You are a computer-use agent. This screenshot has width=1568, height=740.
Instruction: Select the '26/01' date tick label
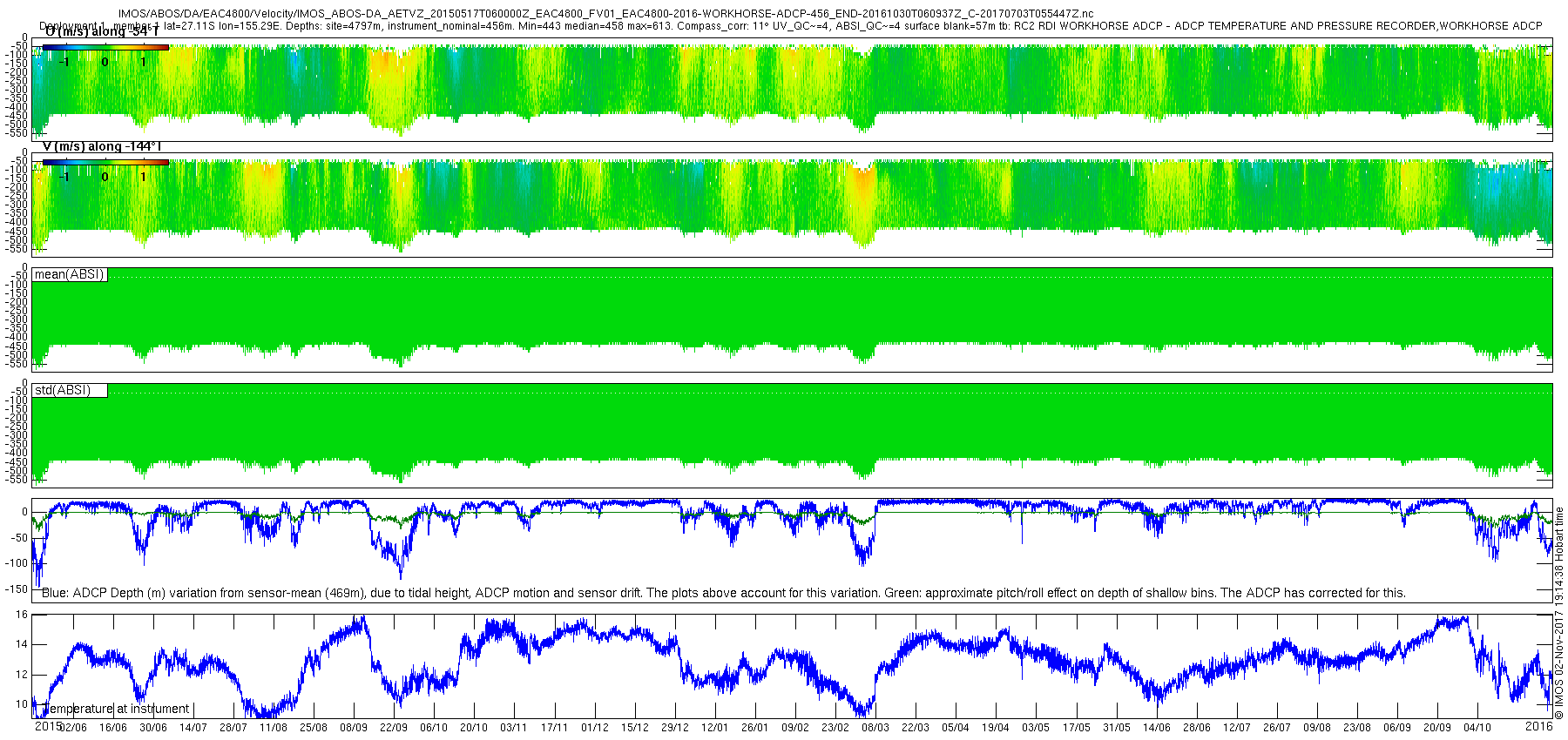(755, 728)
